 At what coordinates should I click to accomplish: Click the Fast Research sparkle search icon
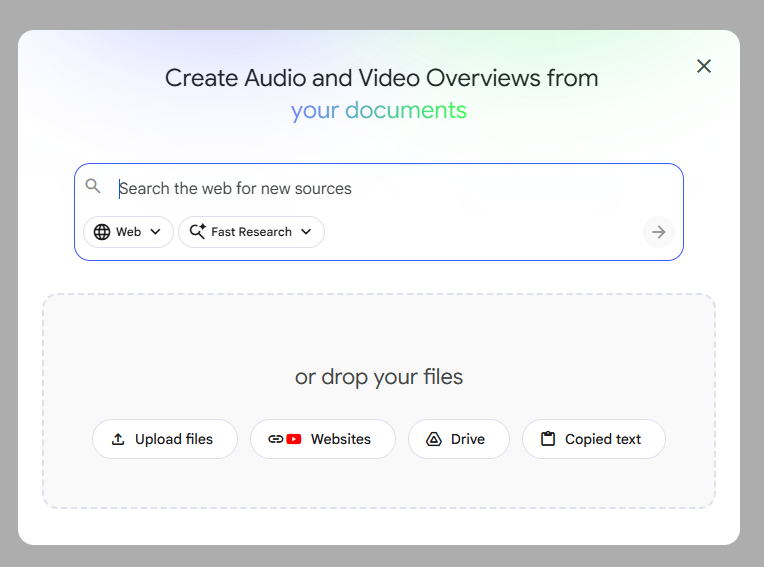pos(197,232)
